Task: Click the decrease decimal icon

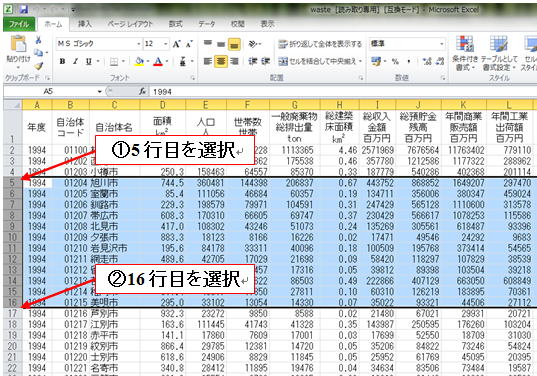Action: (x=440, y=62)
